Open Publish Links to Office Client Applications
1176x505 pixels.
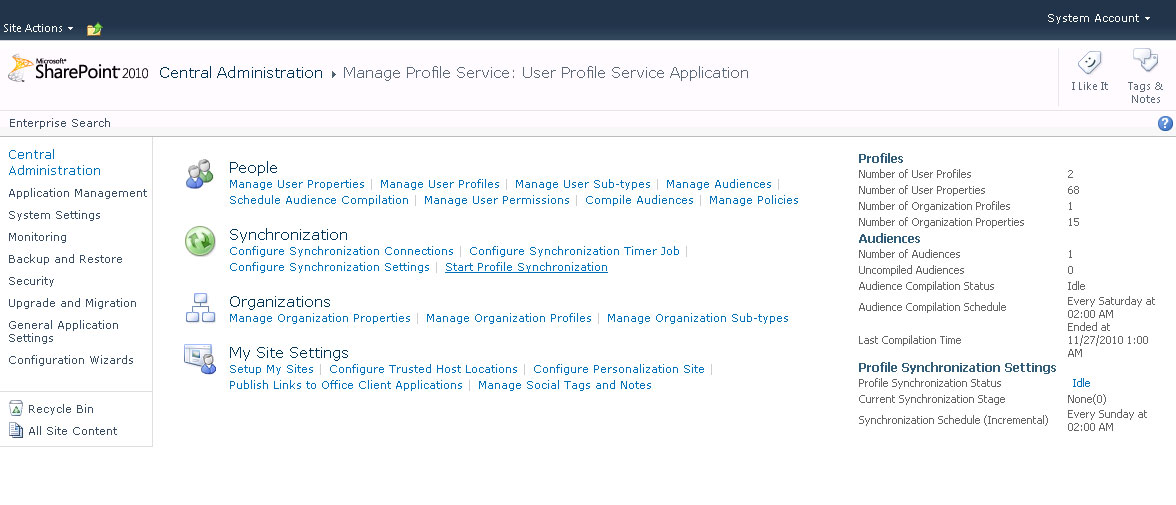tap(346, 385)
